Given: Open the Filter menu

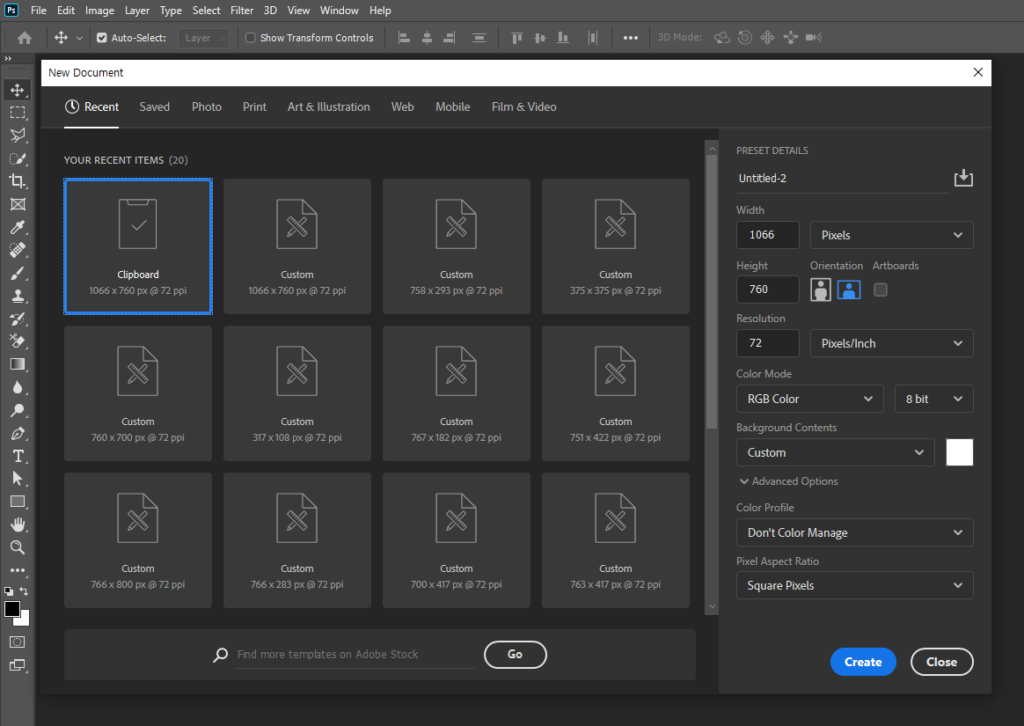Looking at the screenshot, I should pyautogui.click(x=241, y=10).
